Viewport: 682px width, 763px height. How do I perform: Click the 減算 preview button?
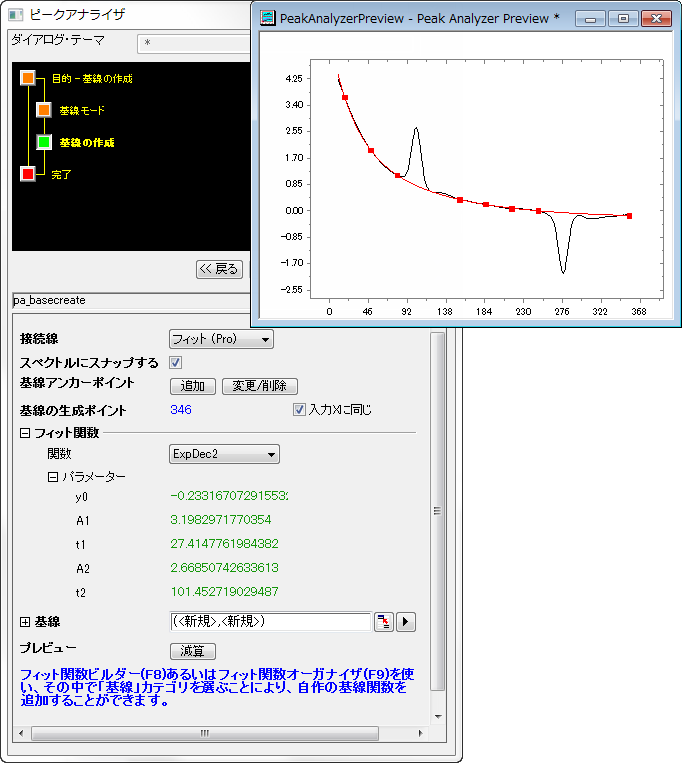coord(193,651)
